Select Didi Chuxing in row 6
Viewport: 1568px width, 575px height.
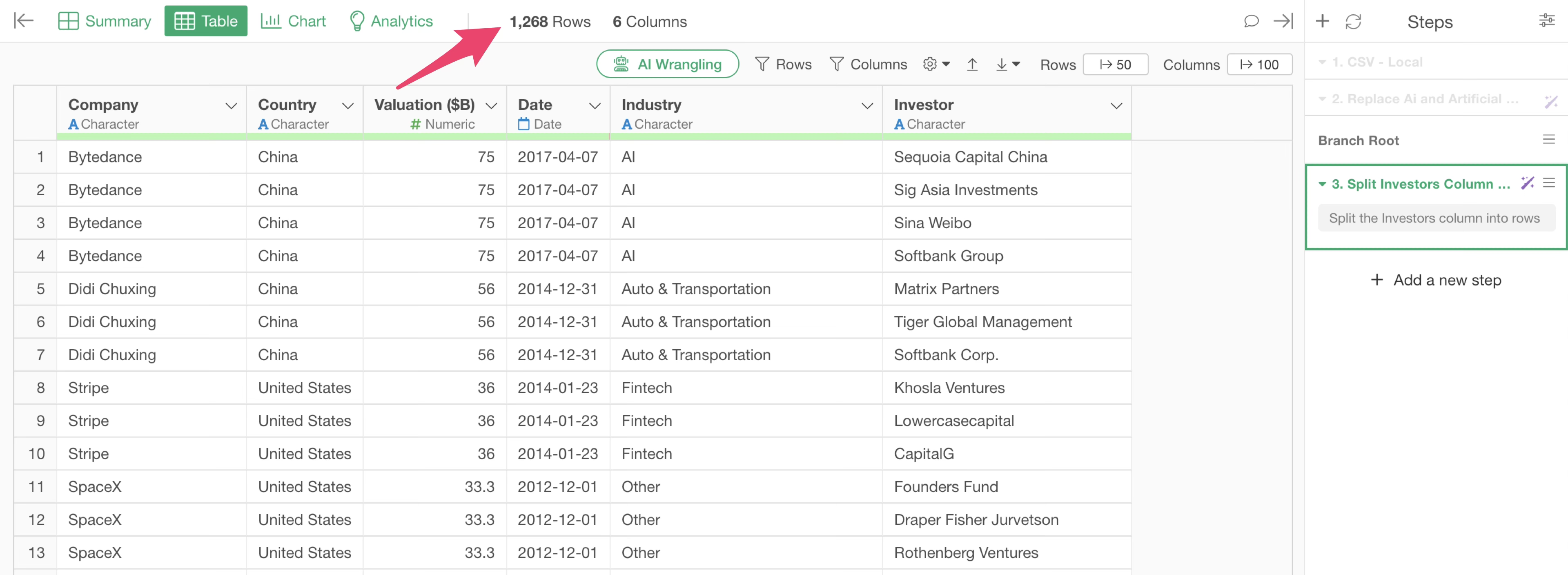click(x=151, y=322)
